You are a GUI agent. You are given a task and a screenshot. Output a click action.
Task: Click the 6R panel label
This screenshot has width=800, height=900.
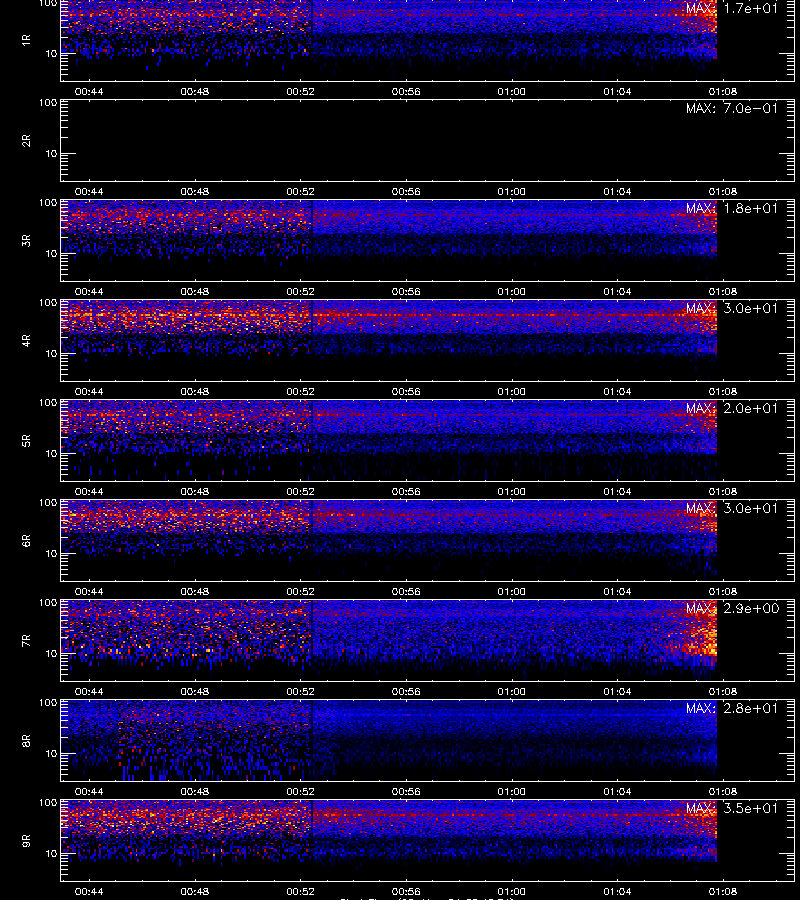click(26, 540)
